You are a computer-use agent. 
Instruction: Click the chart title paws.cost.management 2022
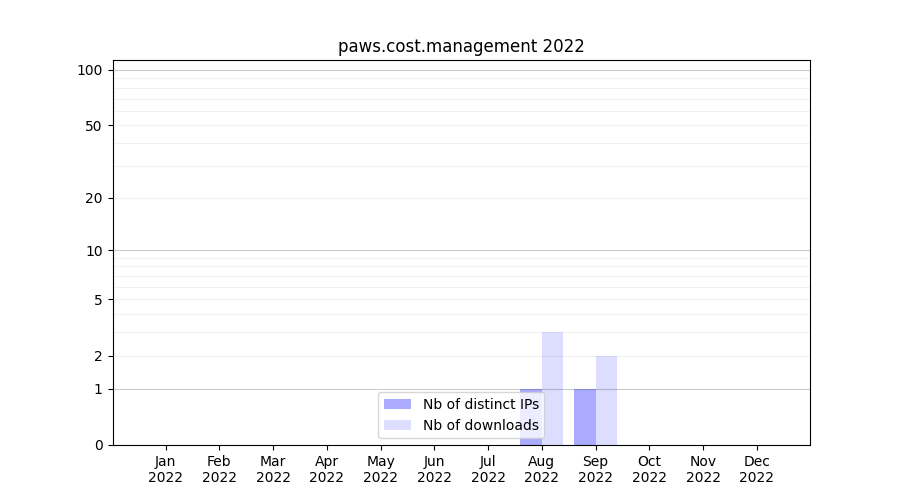click(461, 46)
